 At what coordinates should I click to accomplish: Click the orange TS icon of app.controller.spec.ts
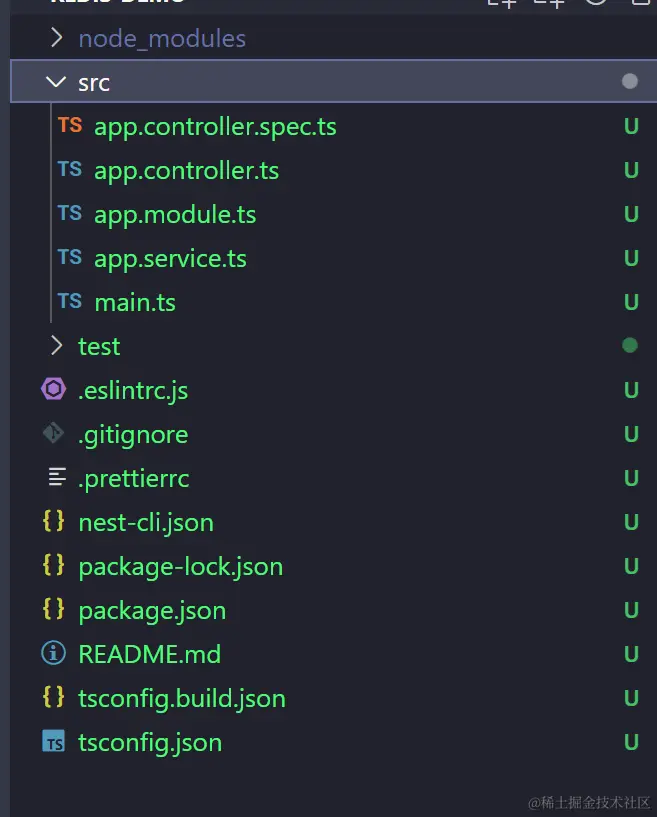pyautogui.click(x=70, y=126)
